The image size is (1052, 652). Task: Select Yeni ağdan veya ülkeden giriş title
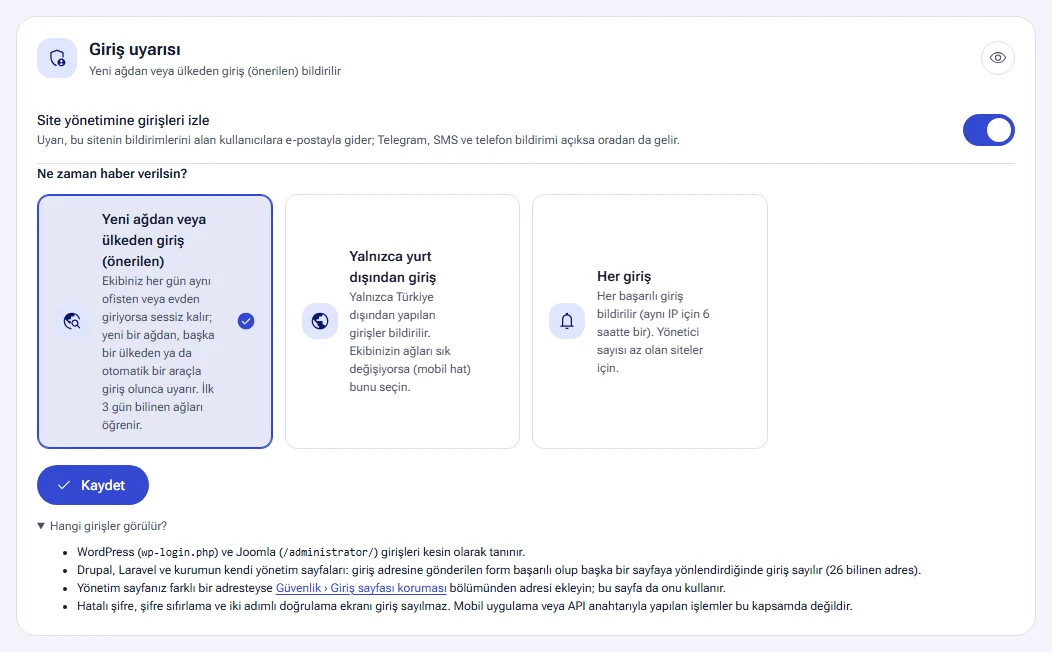click(x=154, y=240)
